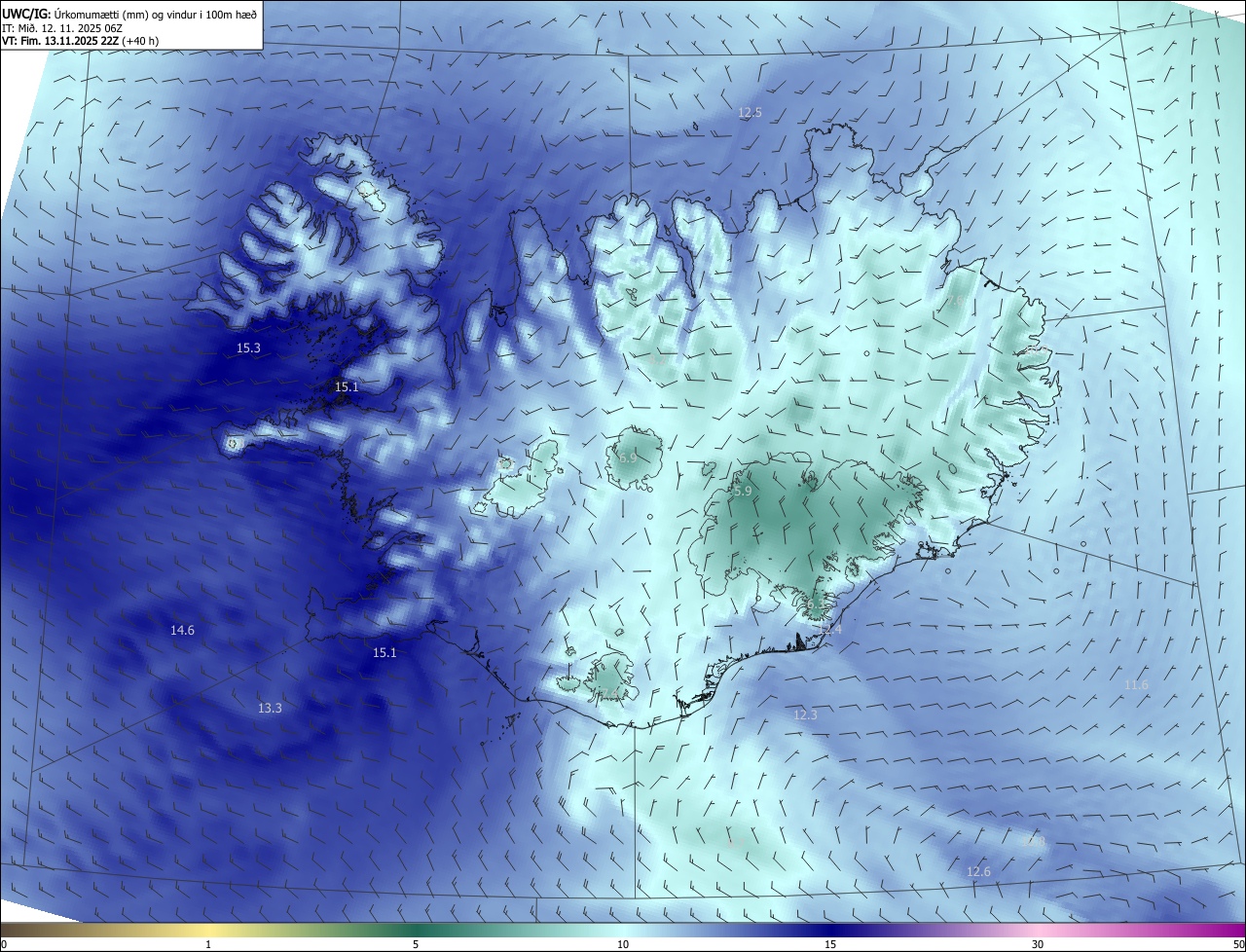Click the 14.6 value label on the map

(x=182, y=631)
